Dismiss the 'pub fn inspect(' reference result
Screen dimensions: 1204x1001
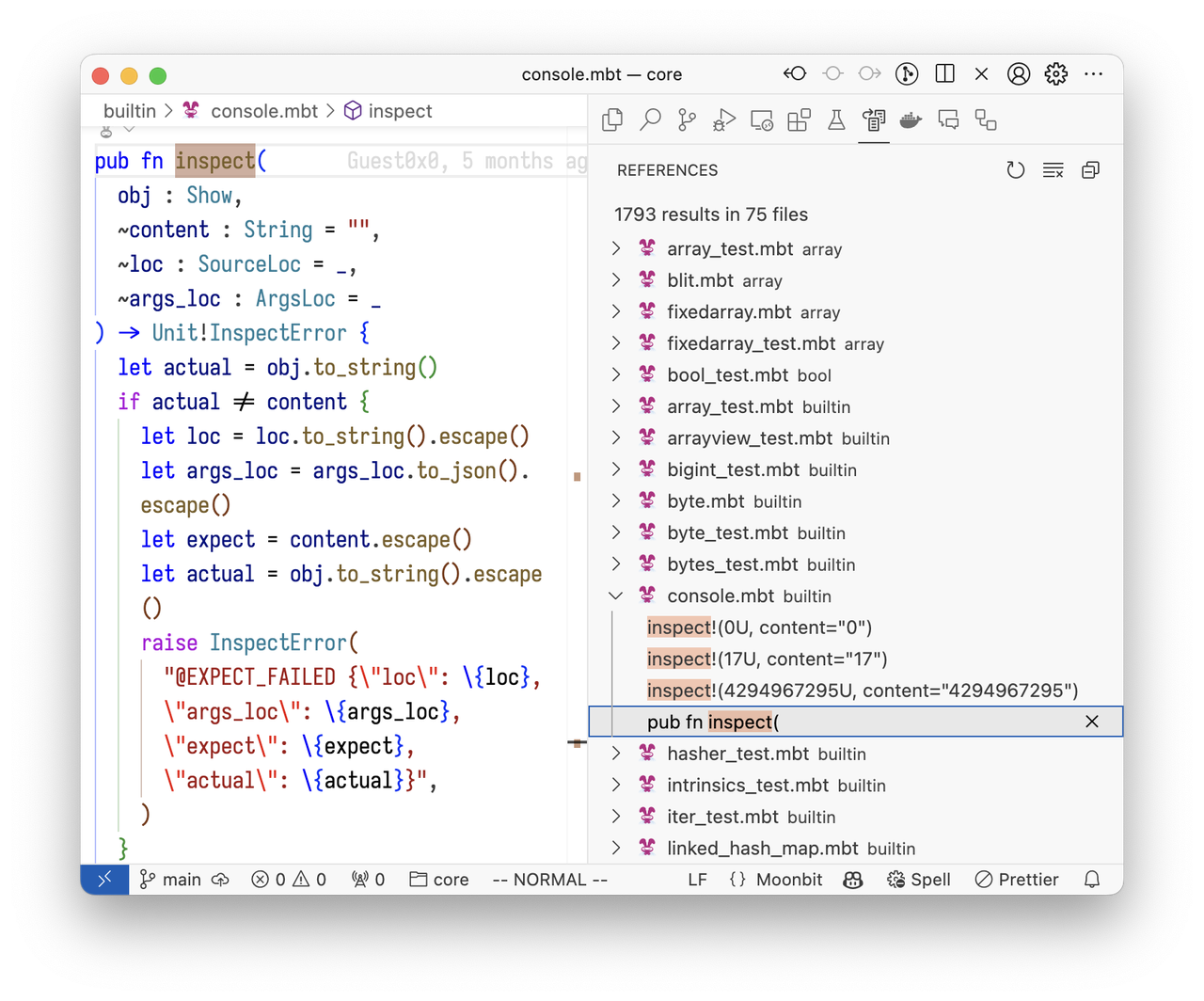[x=1091, y=722]
